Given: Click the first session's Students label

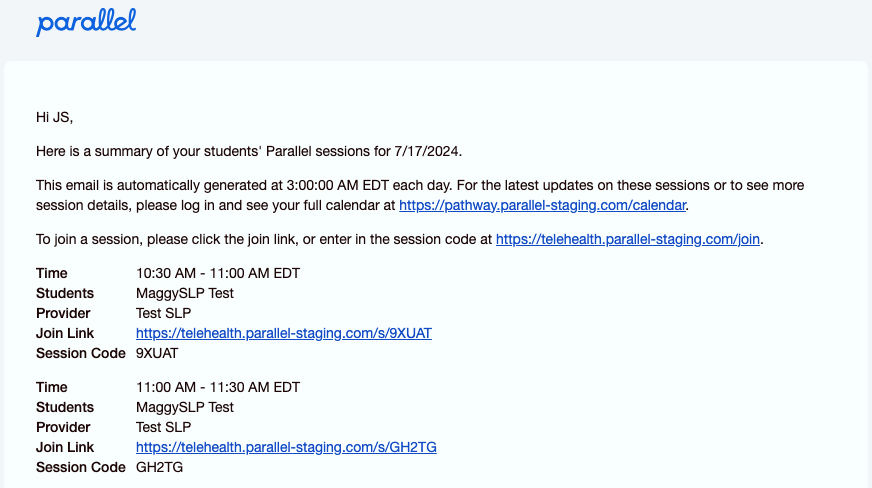Looking at the screenshot, I should pos(65,293).
